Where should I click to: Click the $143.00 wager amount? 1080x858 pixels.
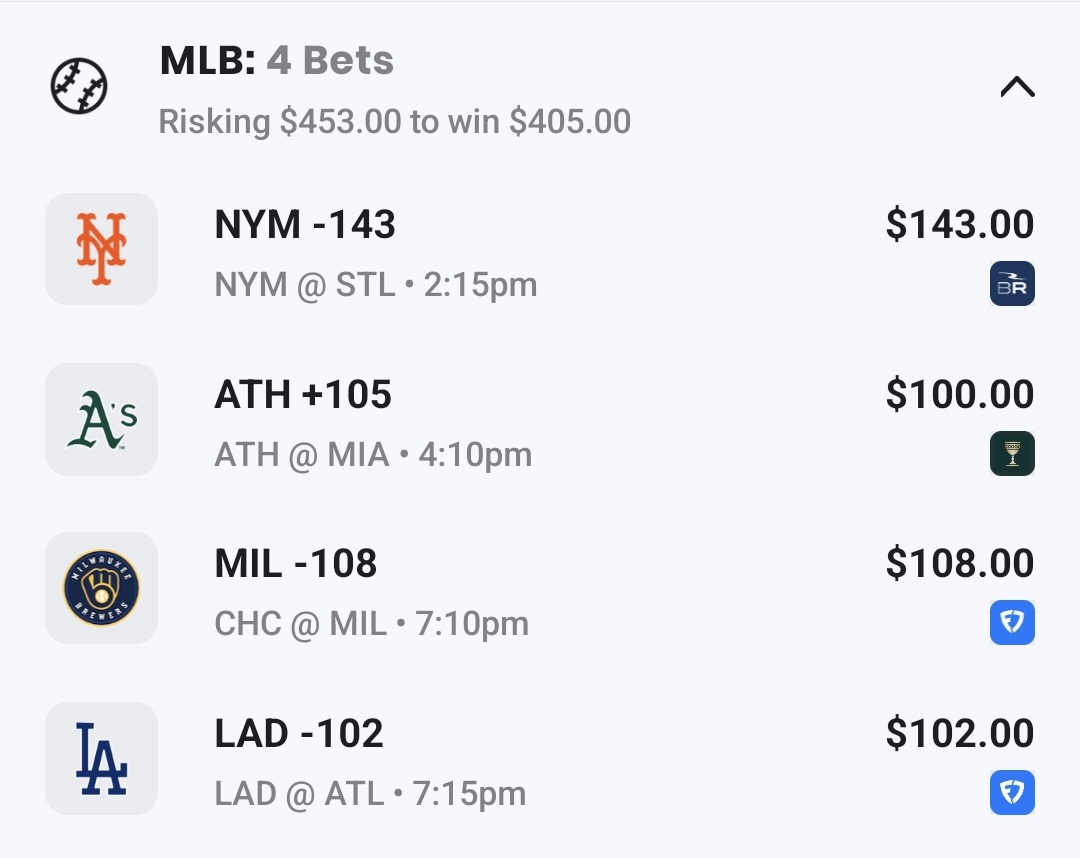pos(959,225)
